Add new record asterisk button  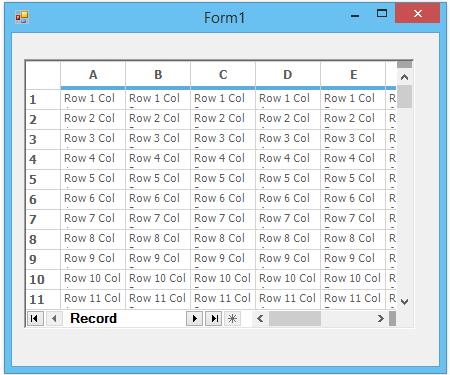point(232,319)
